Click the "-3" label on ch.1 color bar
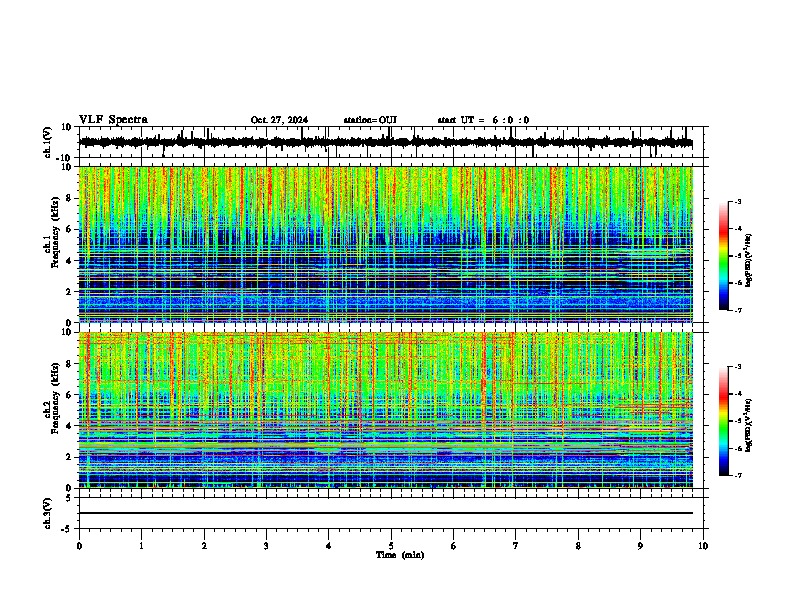 [737, 201]
